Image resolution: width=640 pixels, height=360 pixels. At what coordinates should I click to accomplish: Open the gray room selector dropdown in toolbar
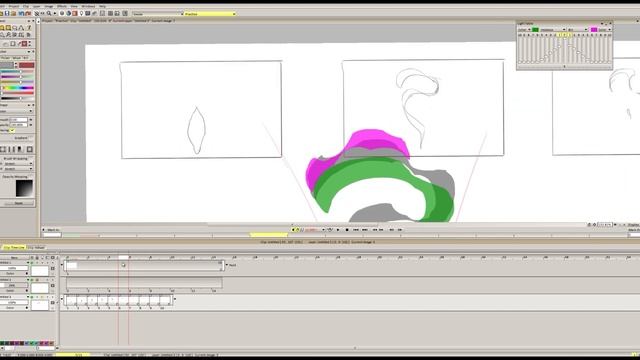[158, 14]
